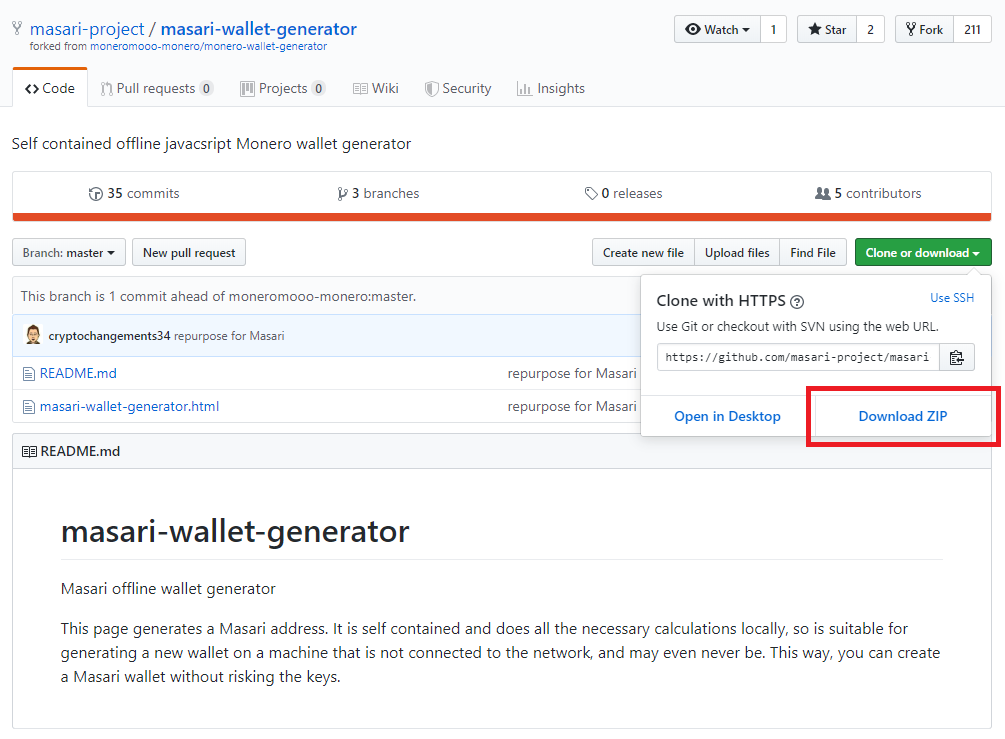Click Create new file button
Image resolution: width=1005 pixels, height=739 pixels.
click(643, 253)
